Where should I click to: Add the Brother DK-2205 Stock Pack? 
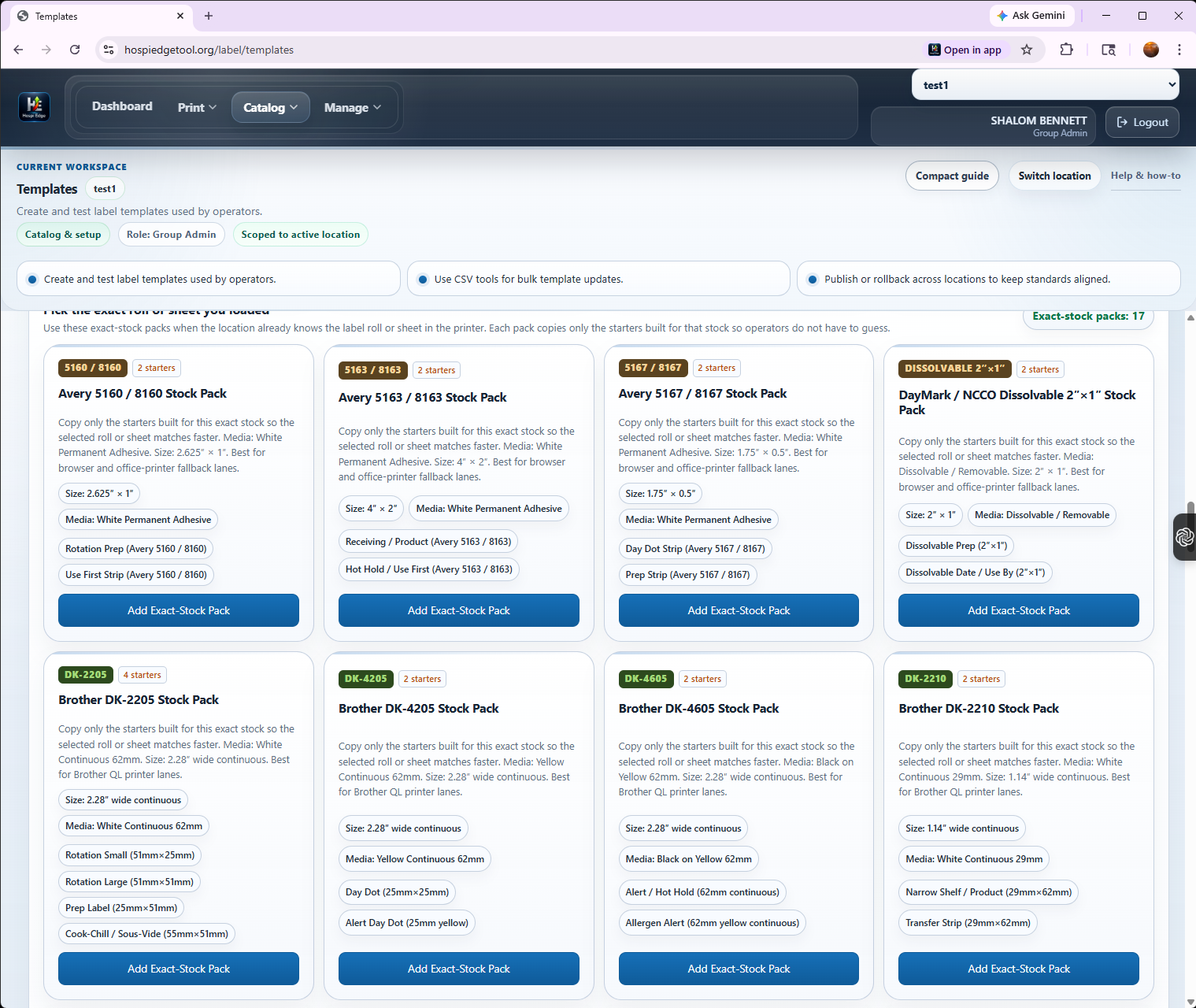tap(179, 969)
